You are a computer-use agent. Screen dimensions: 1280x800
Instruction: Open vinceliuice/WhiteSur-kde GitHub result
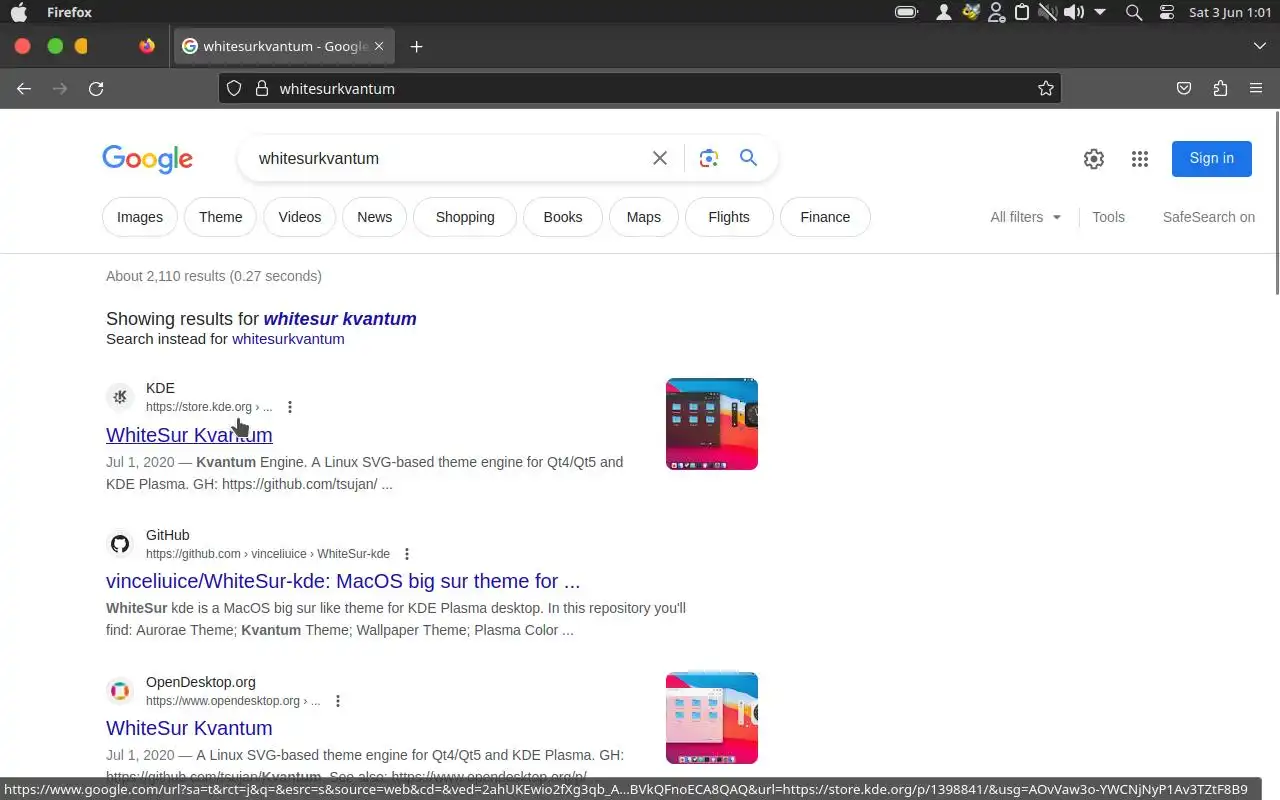point(343,581)
